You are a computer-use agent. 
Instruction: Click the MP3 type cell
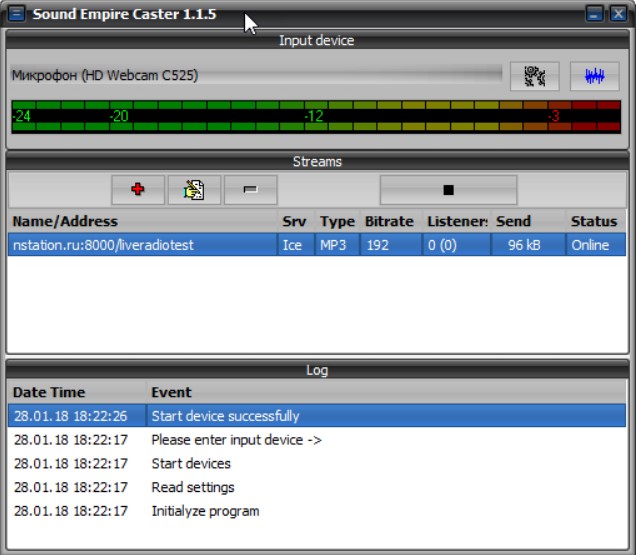click(337, 245)
